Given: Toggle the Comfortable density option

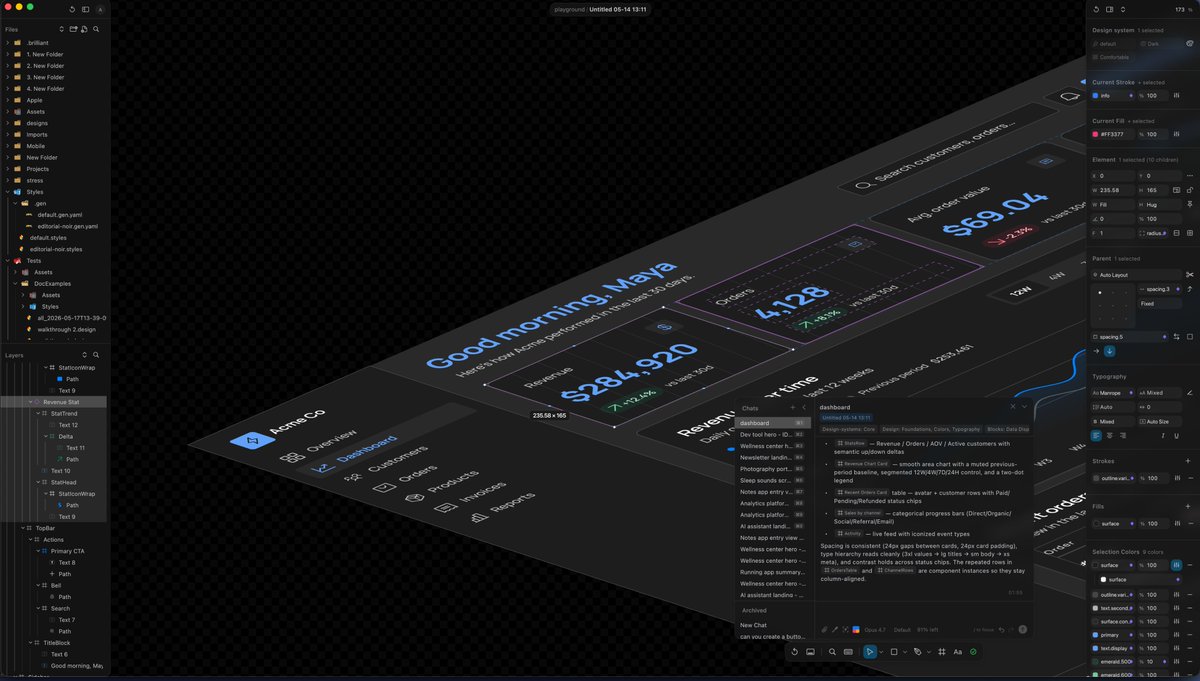Looking at the screenshot, I should click(1114, 57).
